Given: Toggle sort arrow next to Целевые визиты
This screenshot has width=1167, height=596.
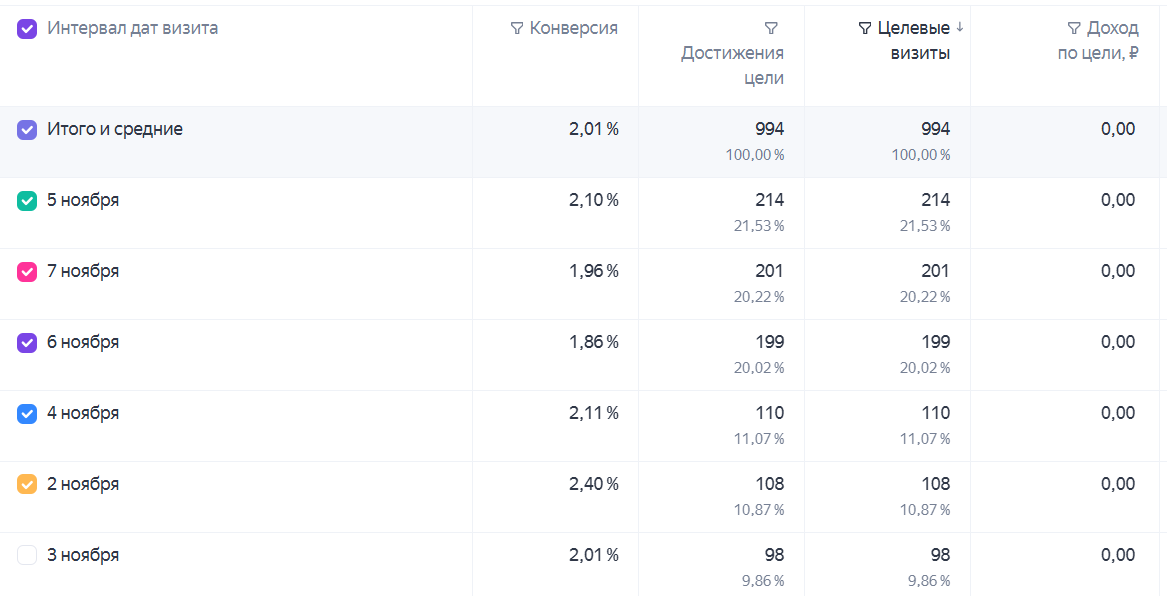Looking at the screenshot, I should [x=959, y=28].
